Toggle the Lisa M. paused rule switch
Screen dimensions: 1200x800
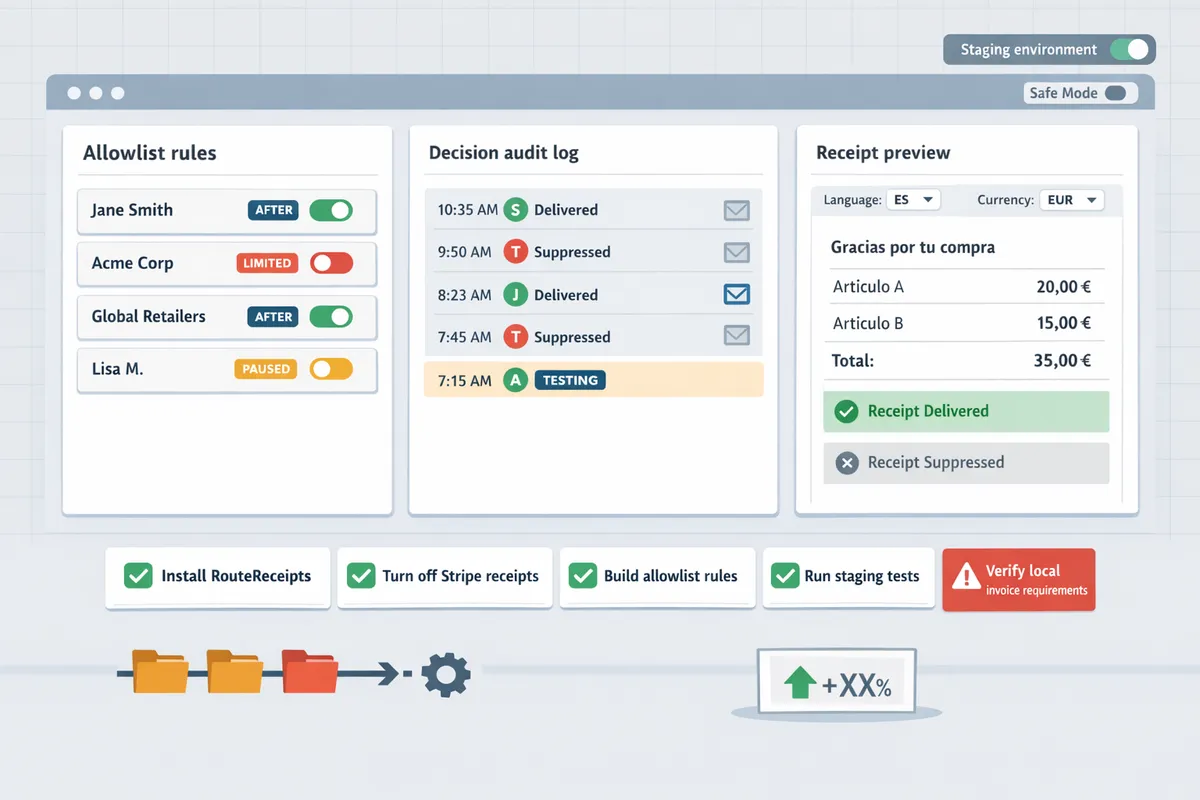tap(331, 369)
